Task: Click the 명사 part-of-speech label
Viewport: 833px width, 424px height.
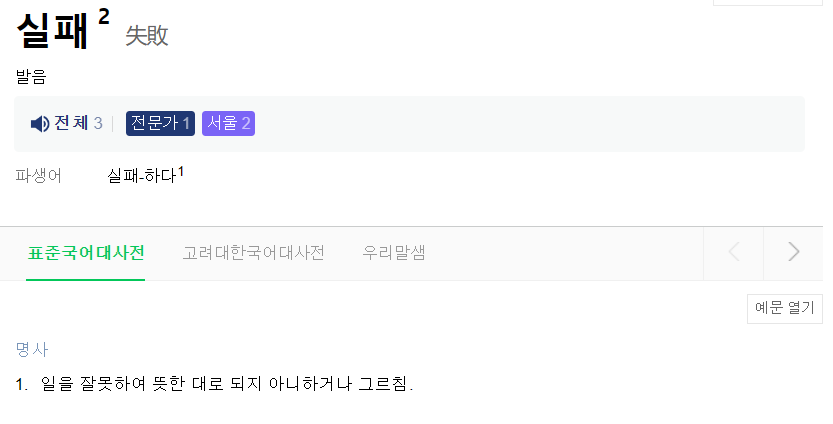Action: pos(31,349)
